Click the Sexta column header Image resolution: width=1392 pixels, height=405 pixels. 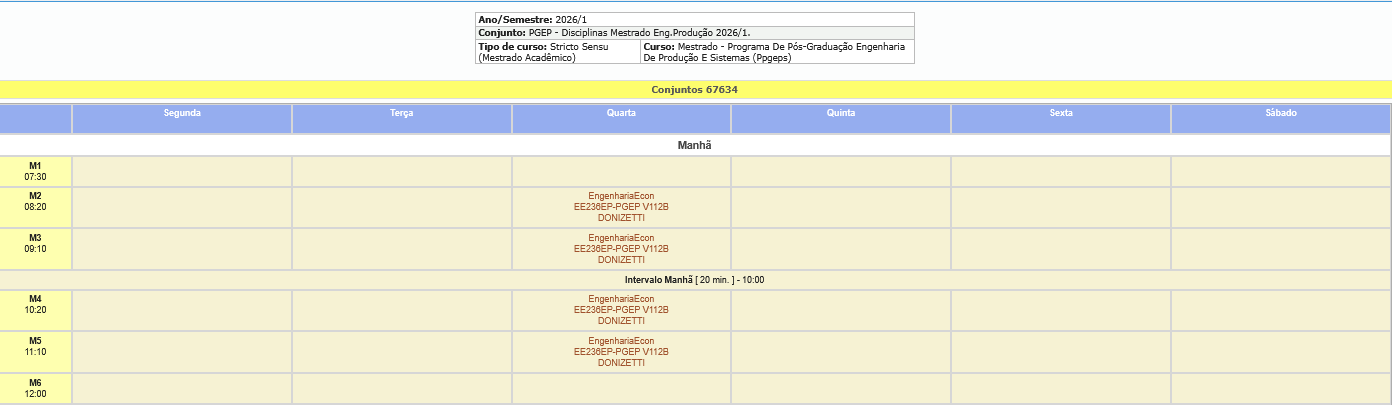[x=1060, y=114]
